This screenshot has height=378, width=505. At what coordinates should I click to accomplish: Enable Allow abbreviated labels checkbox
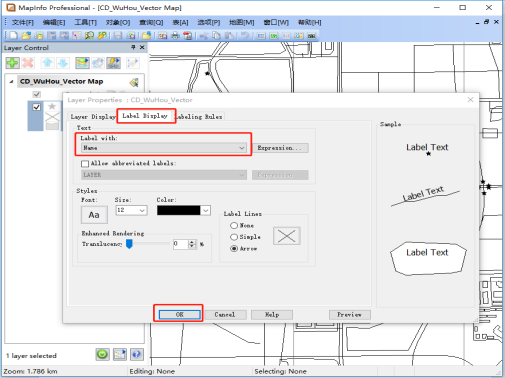tap(85, 164)
